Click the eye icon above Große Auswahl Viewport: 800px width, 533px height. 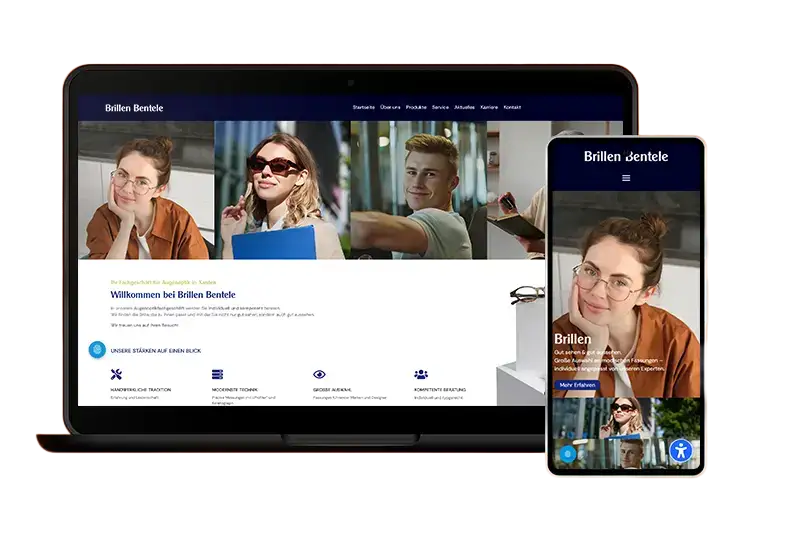pos(319,375)
